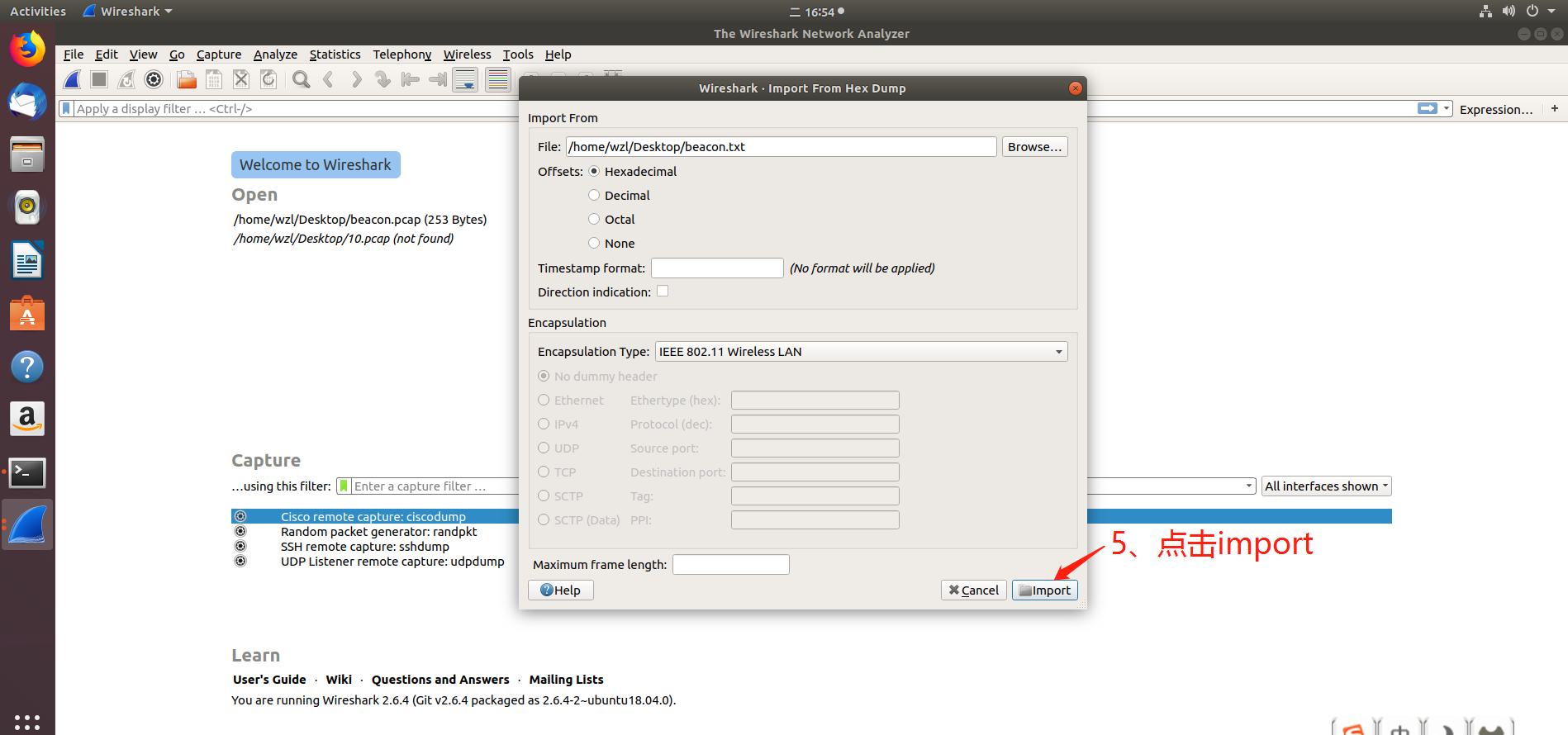The image size is (1568, 735).
Task: Open the Capture menu
Action: pyautogui.click(x=219, y=55)
